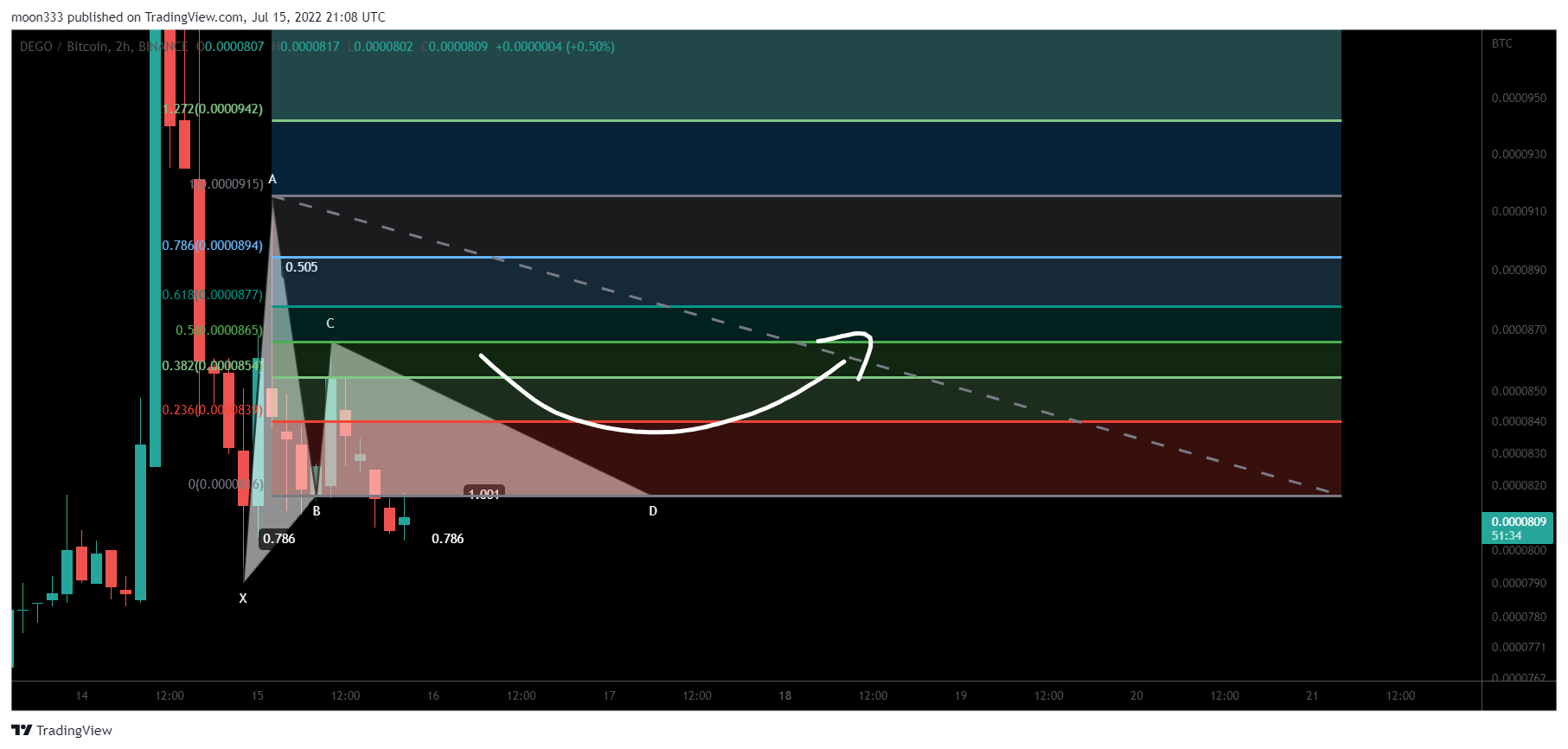Click price axis label 0.0000820
The height and width of the screenshot is (749, 1568).
pos(1519,485)
